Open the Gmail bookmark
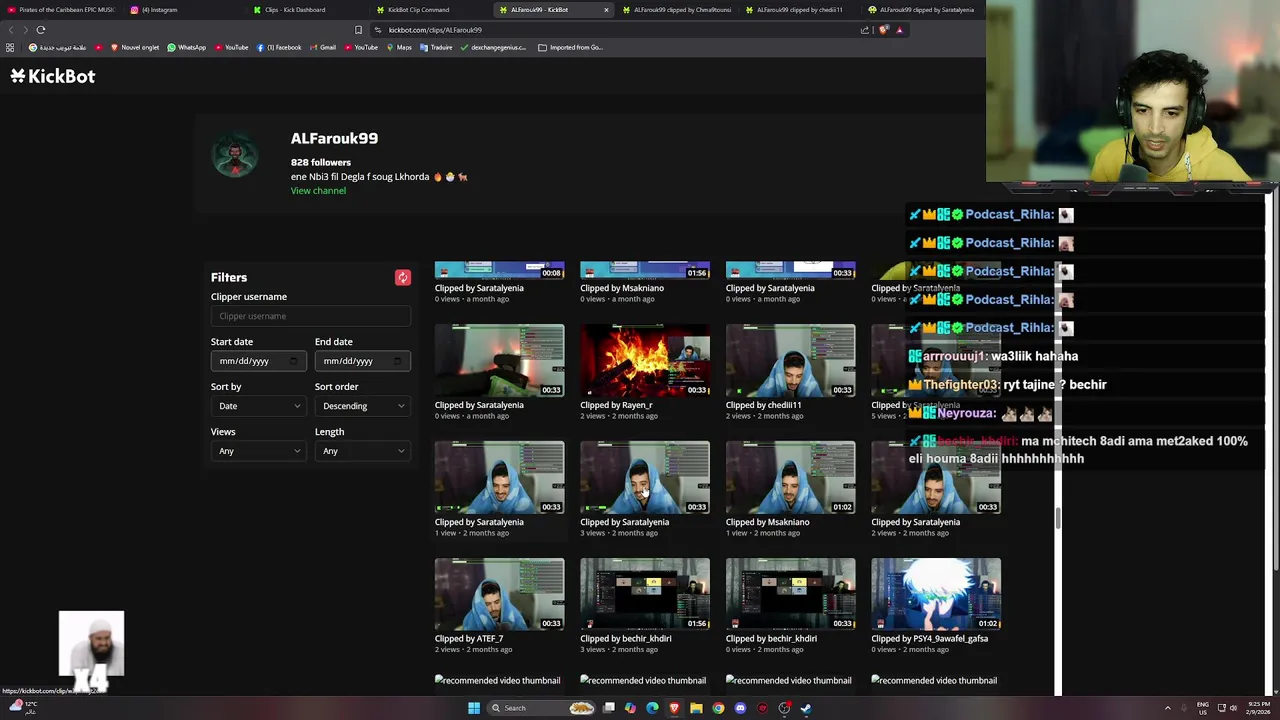 pyautogui.click(x=323, y=47)
